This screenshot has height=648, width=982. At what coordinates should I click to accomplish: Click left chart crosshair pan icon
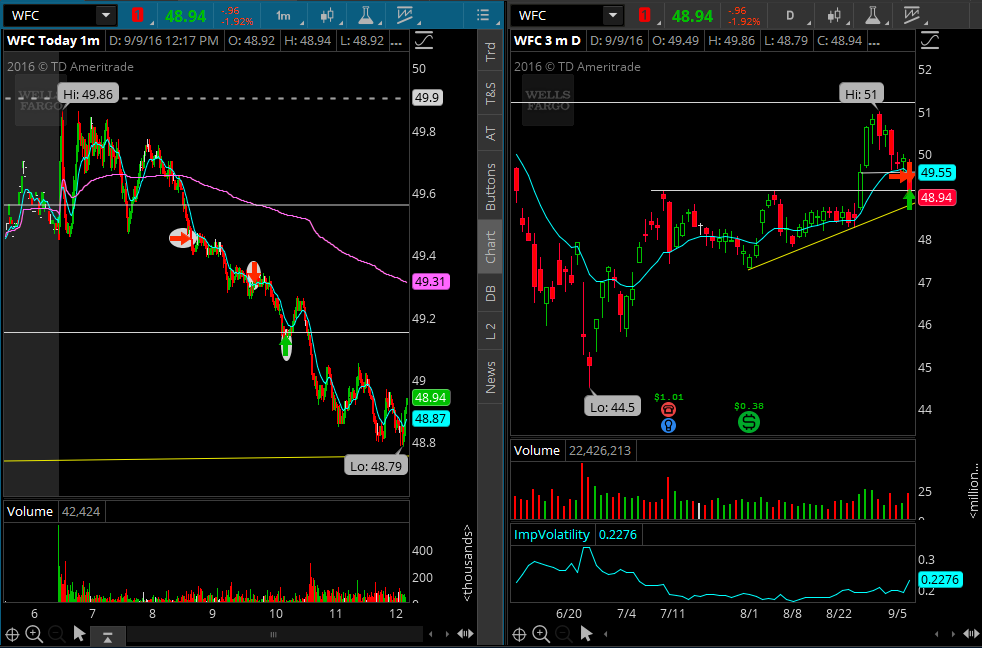point(12,634)
